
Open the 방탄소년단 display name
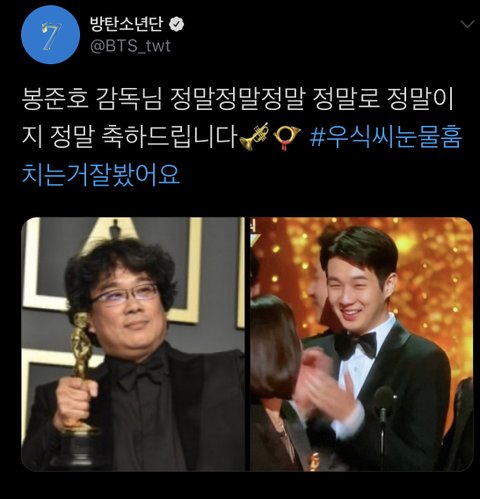[127, 24]
